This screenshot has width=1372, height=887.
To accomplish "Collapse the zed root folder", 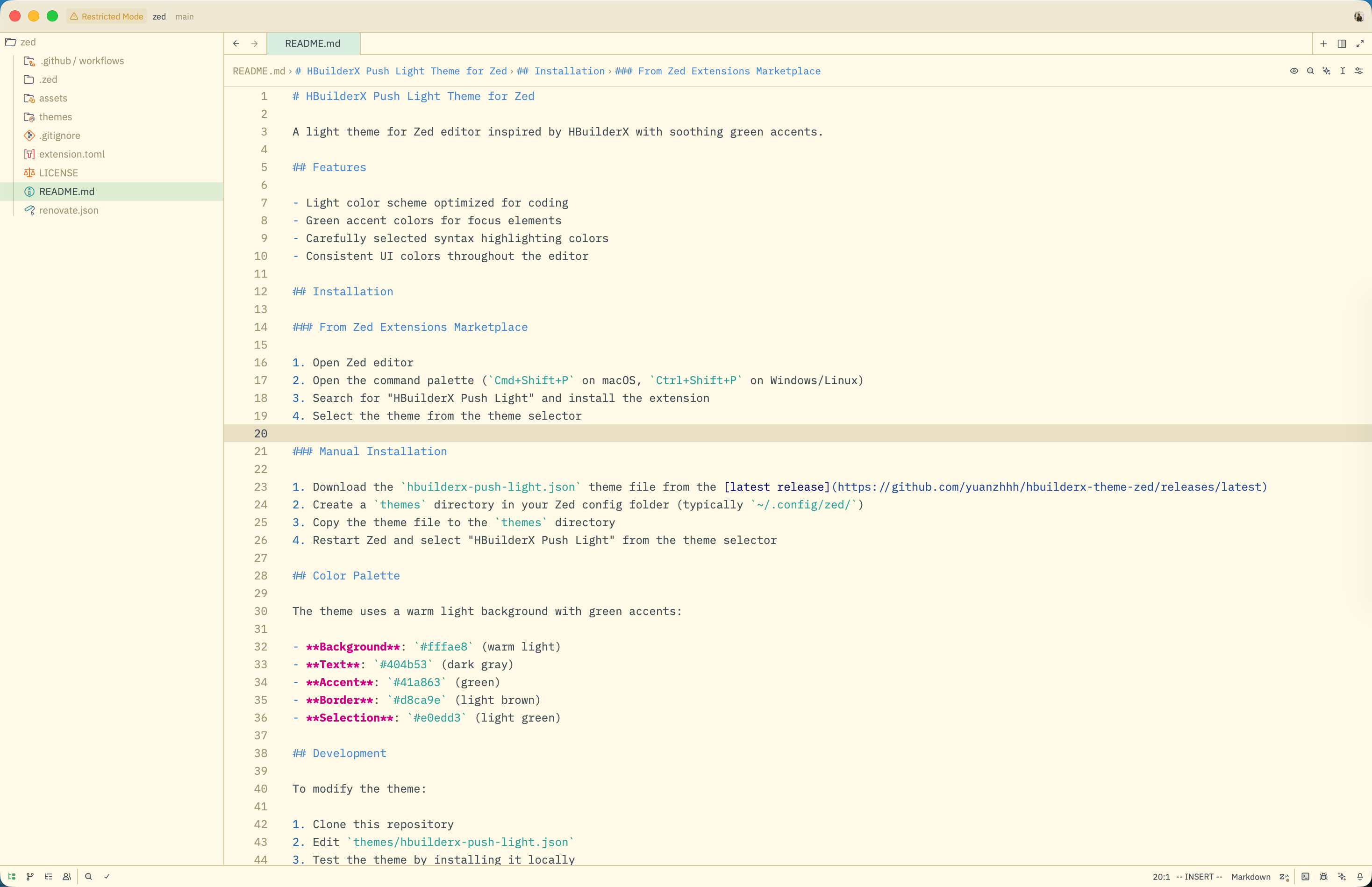I will coord(112,42).
